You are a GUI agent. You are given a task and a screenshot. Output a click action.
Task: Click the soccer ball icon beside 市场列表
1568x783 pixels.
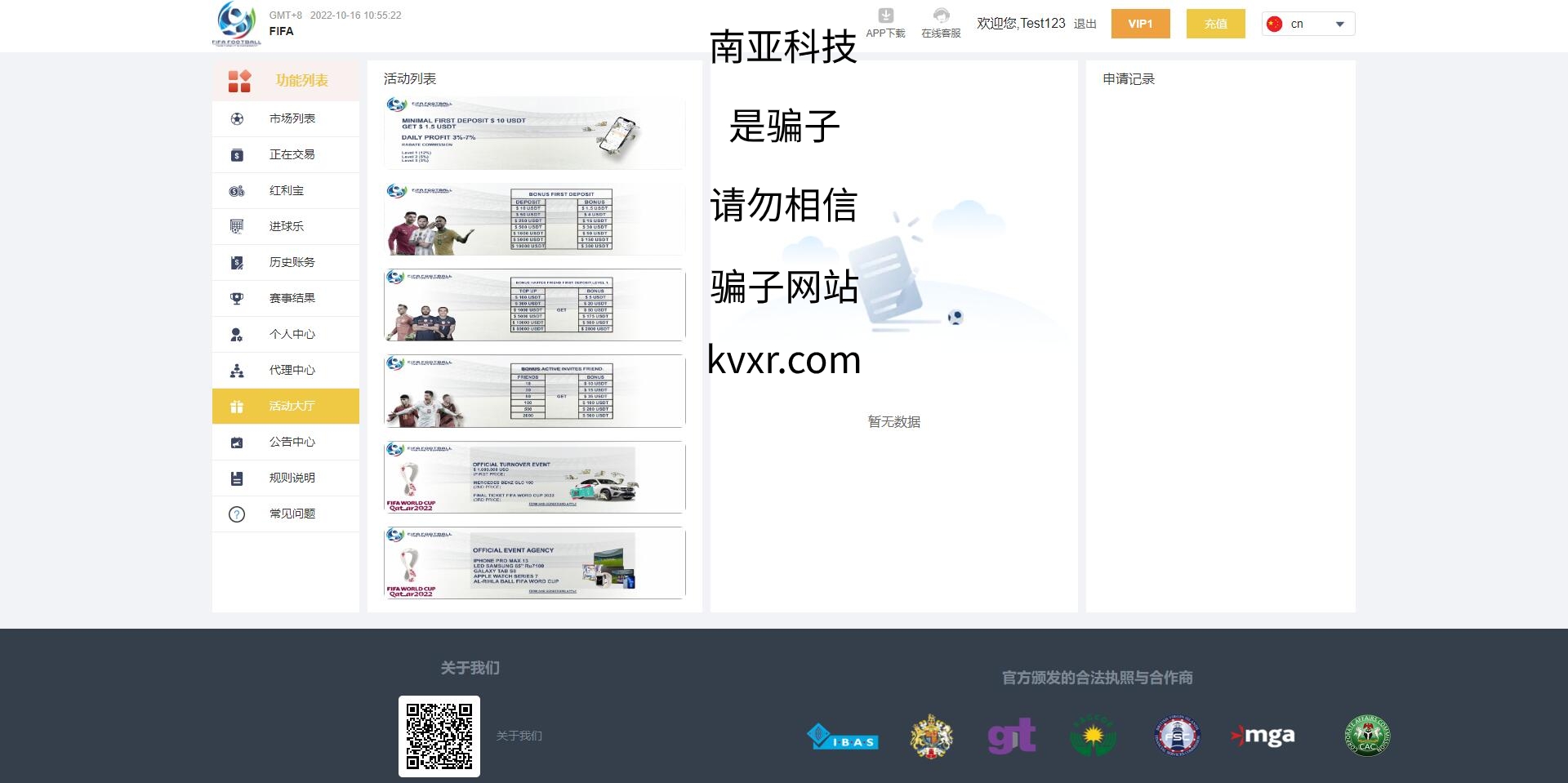click(237, 118)
